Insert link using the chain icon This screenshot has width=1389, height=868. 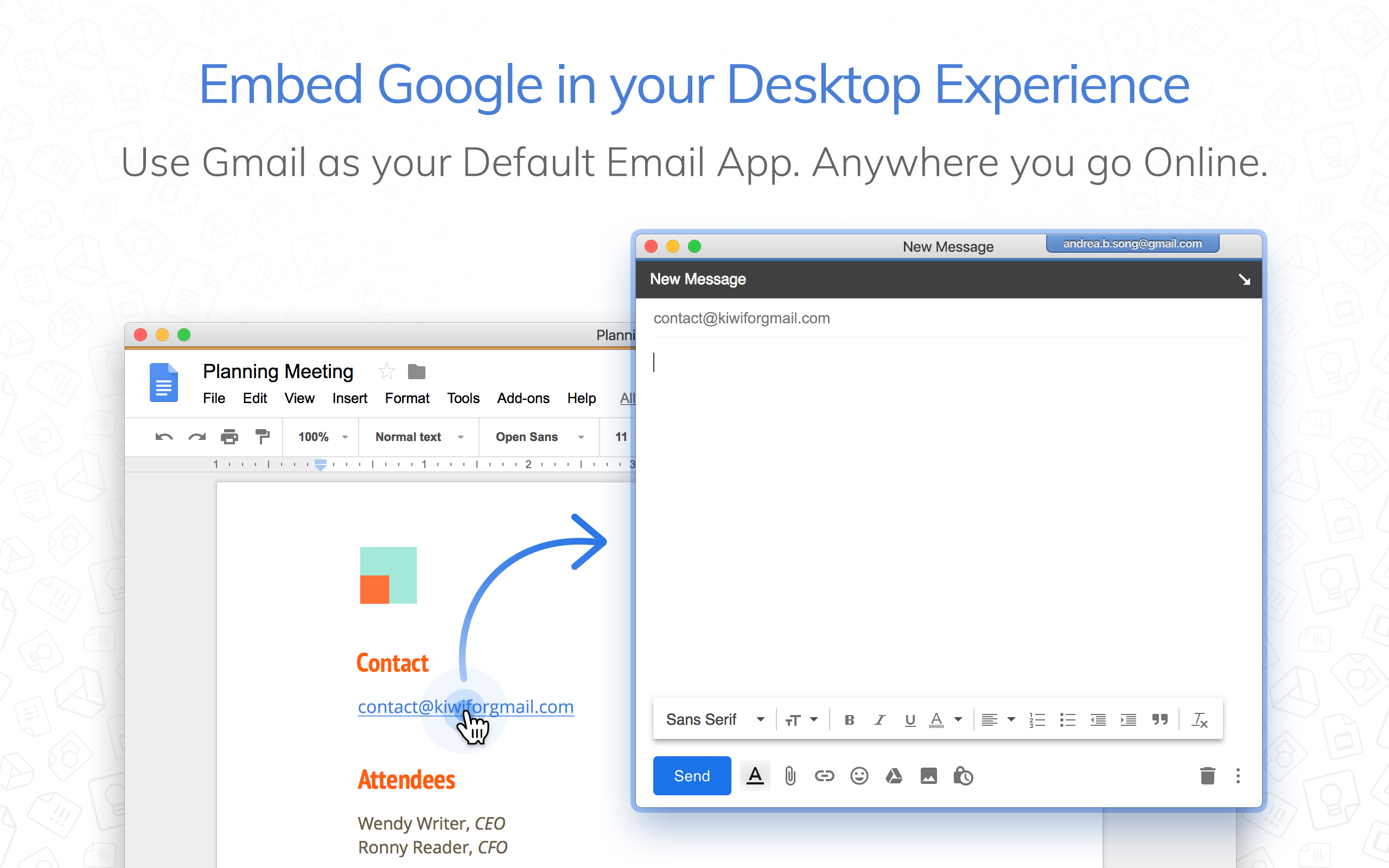824,776
